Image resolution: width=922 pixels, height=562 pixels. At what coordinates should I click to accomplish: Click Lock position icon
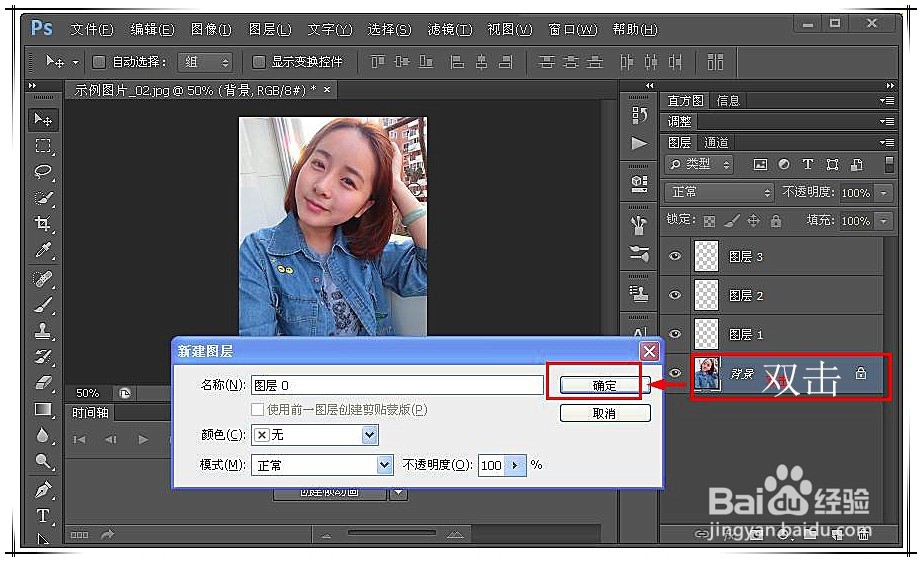[x=753, y=221]
